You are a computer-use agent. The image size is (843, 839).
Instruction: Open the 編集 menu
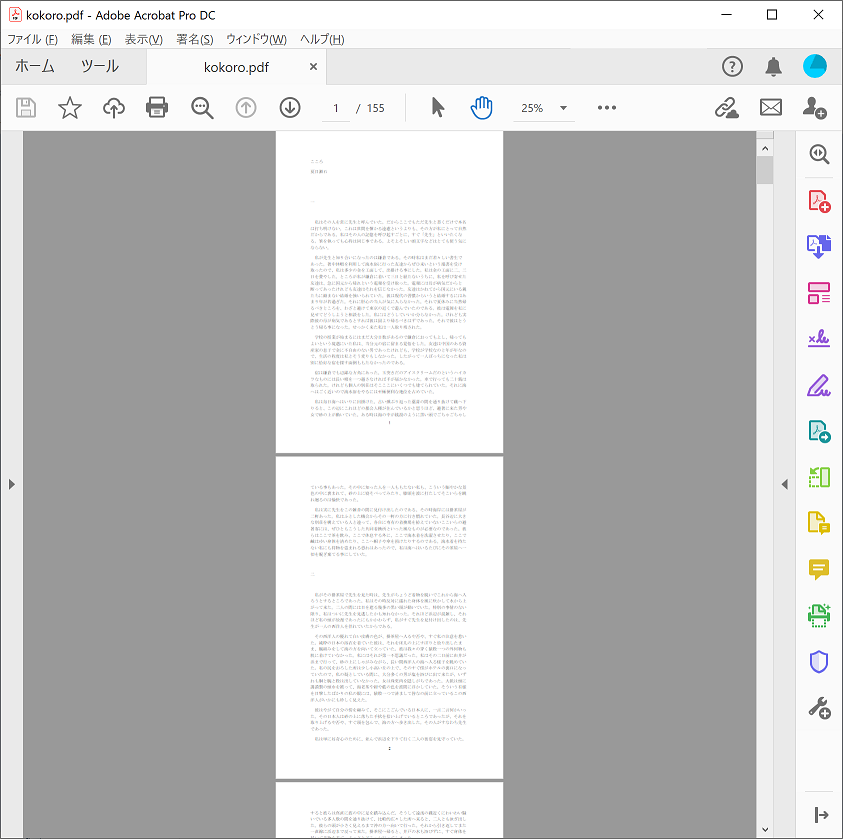tap(91, 39)
